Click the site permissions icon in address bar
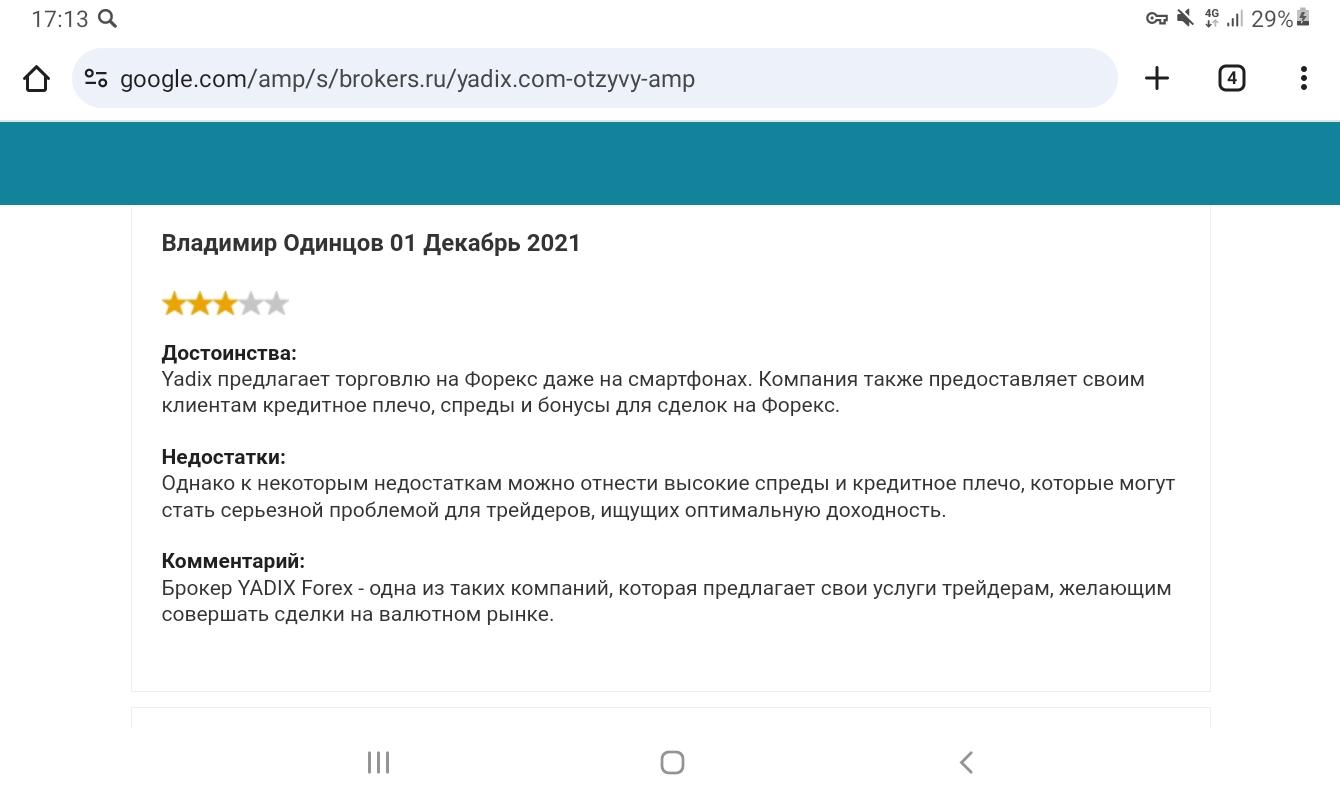This screenshot has height=800, width=1340. [96, 77]
